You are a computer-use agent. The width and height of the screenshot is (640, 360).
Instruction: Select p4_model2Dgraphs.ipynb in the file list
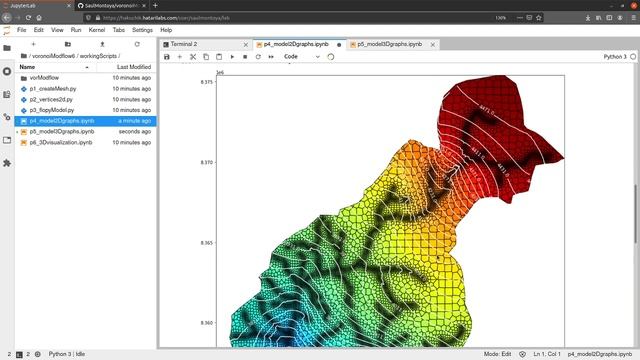pyautogui.click(x=86, y=121)
